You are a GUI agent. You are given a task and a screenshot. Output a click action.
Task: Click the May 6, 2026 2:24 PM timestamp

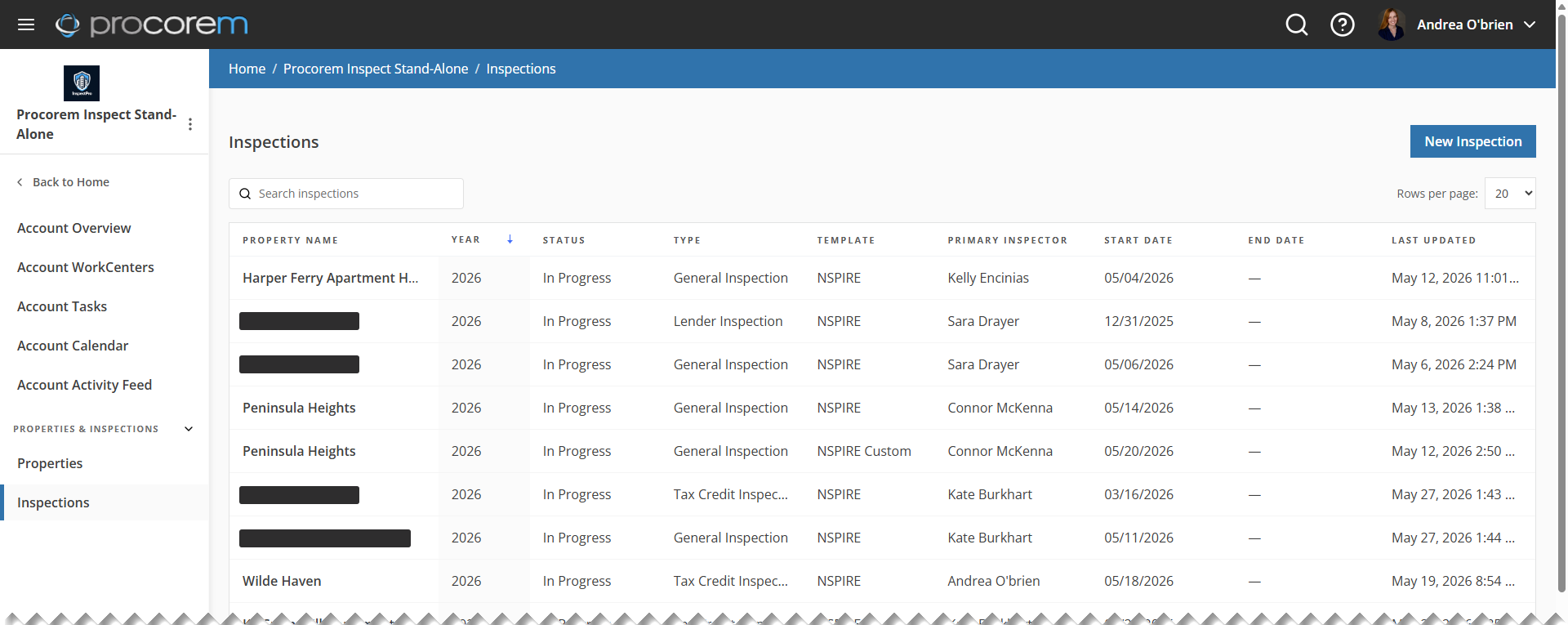point(1454,364)
